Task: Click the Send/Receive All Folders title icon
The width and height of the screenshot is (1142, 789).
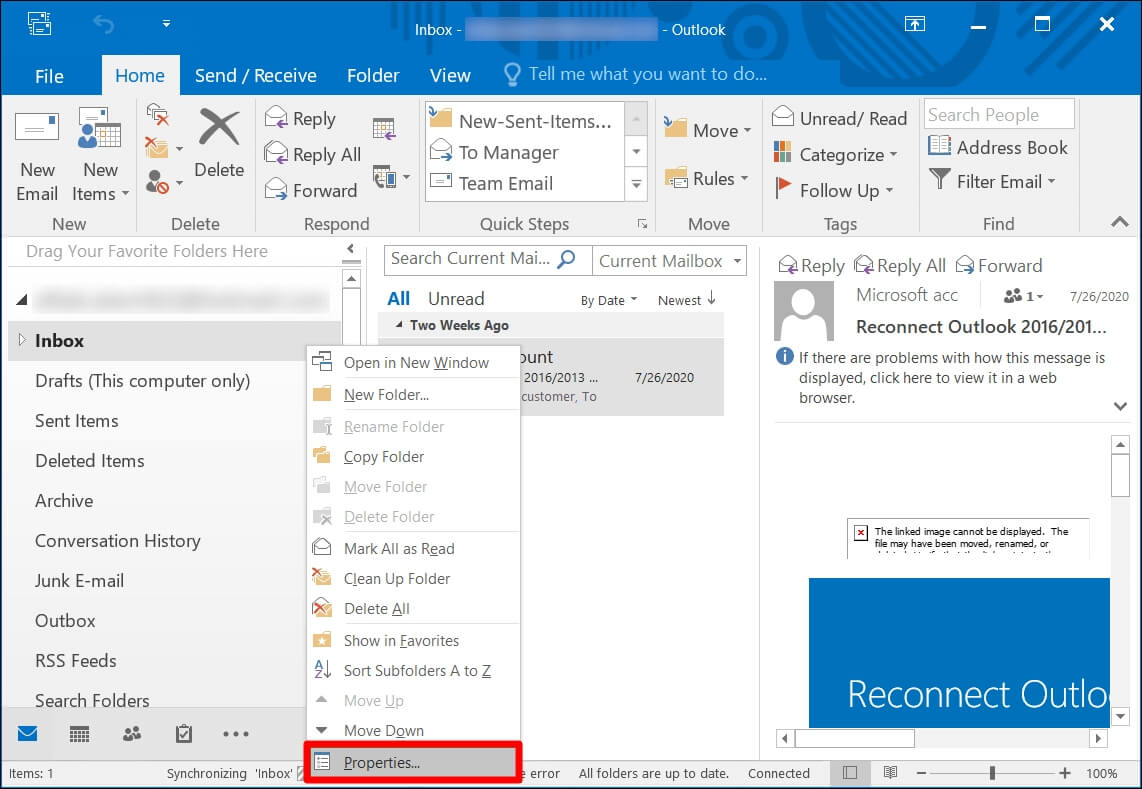Action: pos(39,24)
